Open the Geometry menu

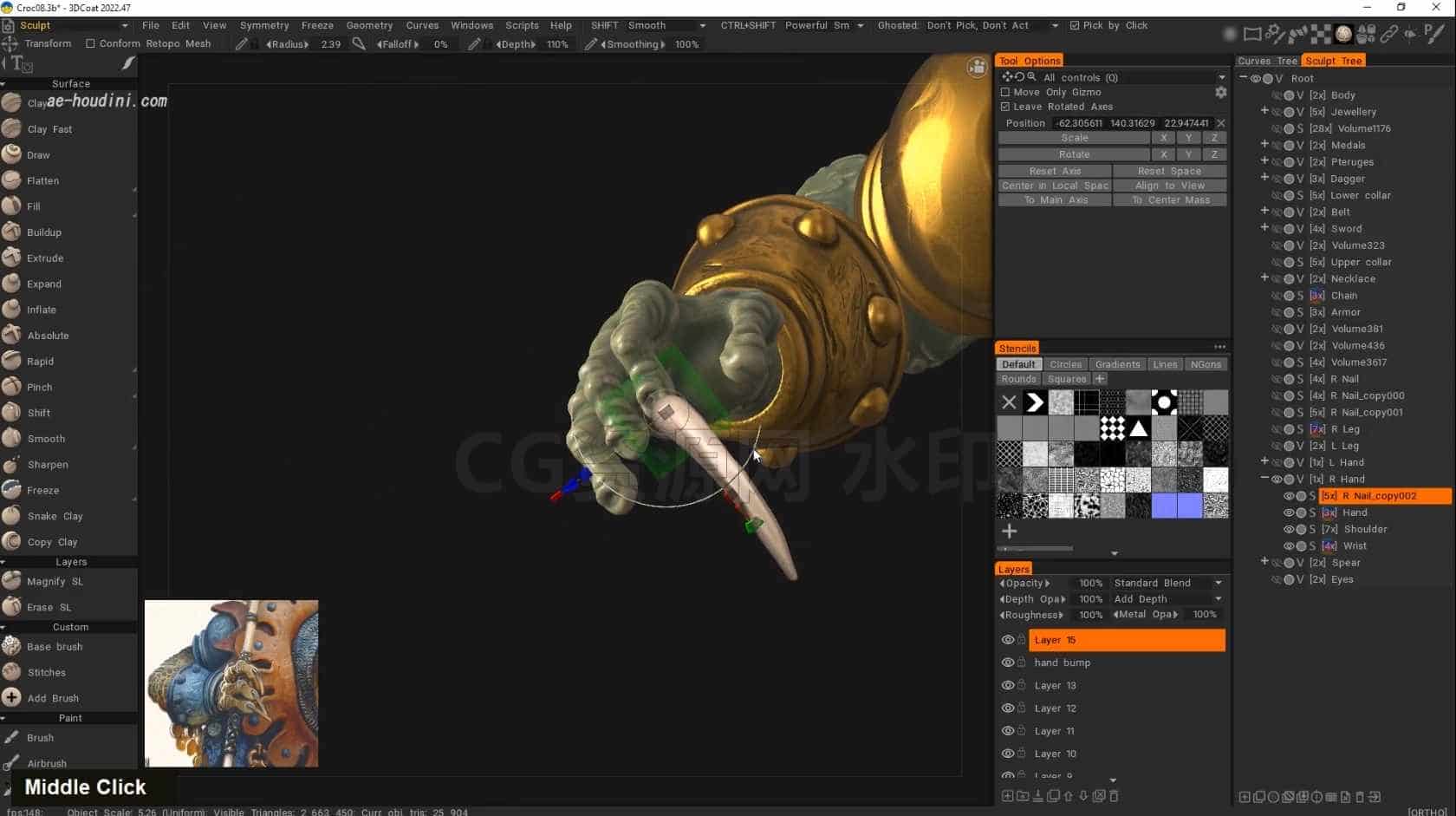[369, 25]
